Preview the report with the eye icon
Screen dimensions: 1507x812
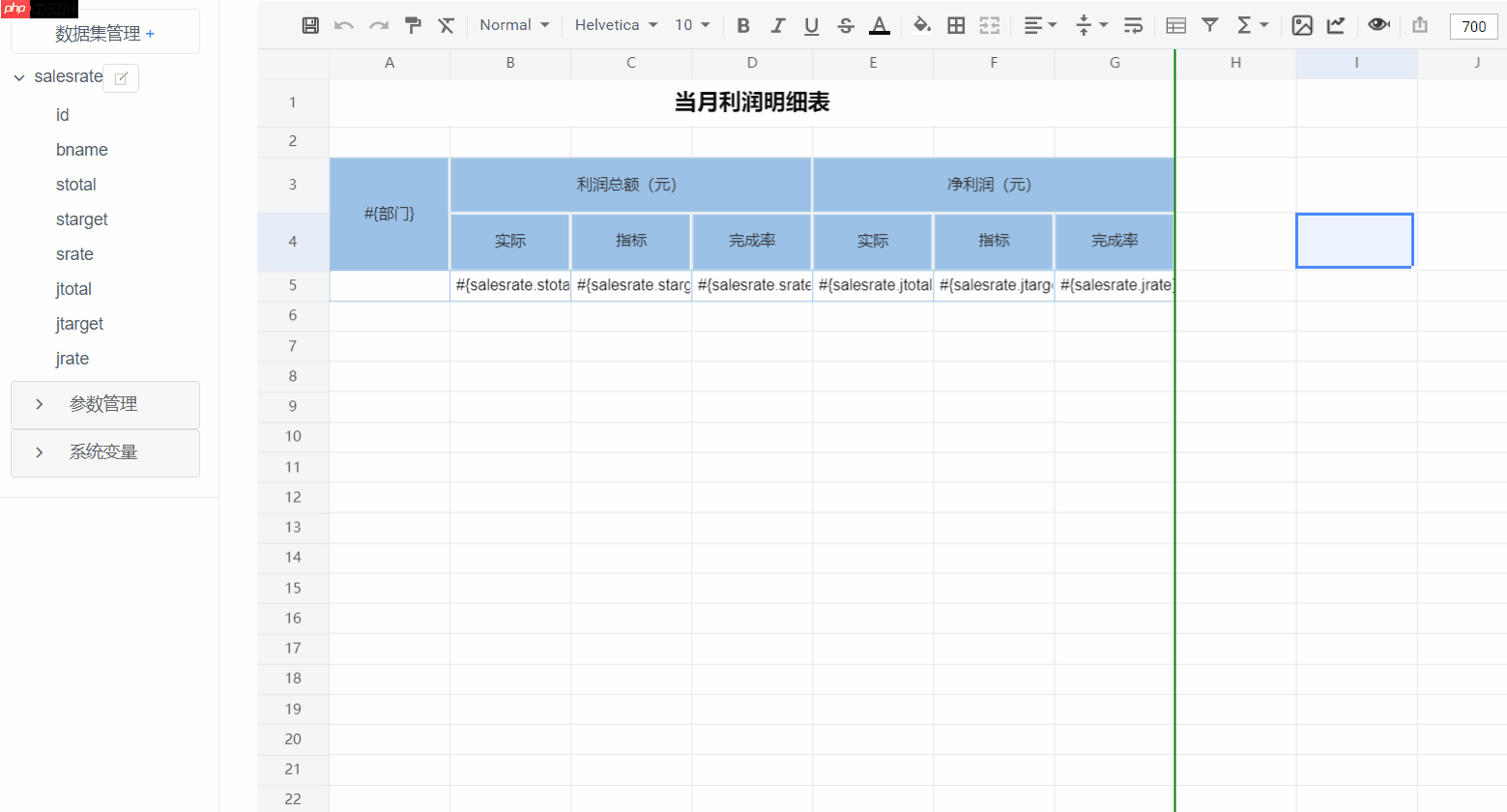1378,25
